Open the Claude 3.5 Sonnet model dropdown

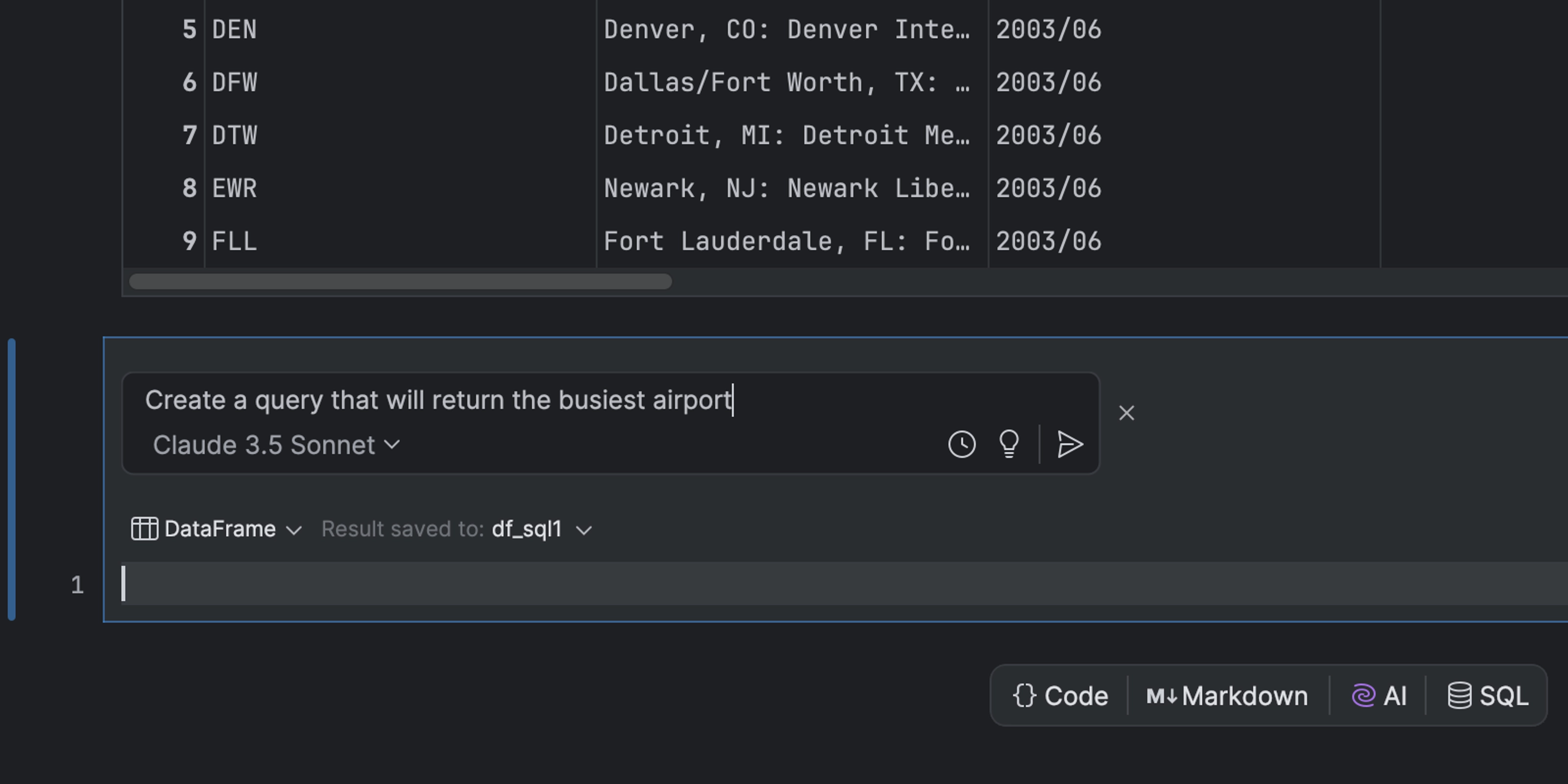[276, 445]
